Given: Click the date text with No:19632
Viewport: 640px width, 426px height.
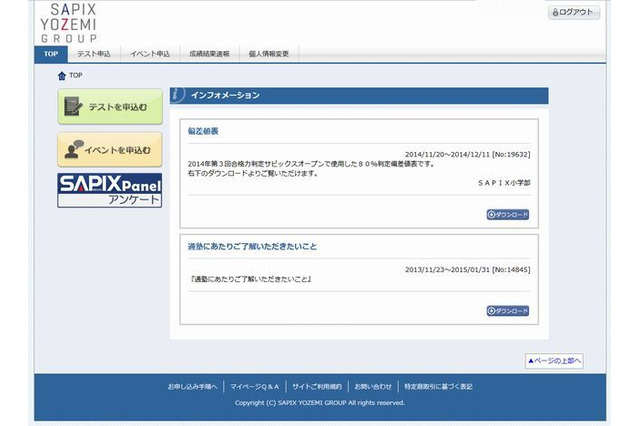Looking at the screenshot, I should pyautogui.click(x=468, y=155).
